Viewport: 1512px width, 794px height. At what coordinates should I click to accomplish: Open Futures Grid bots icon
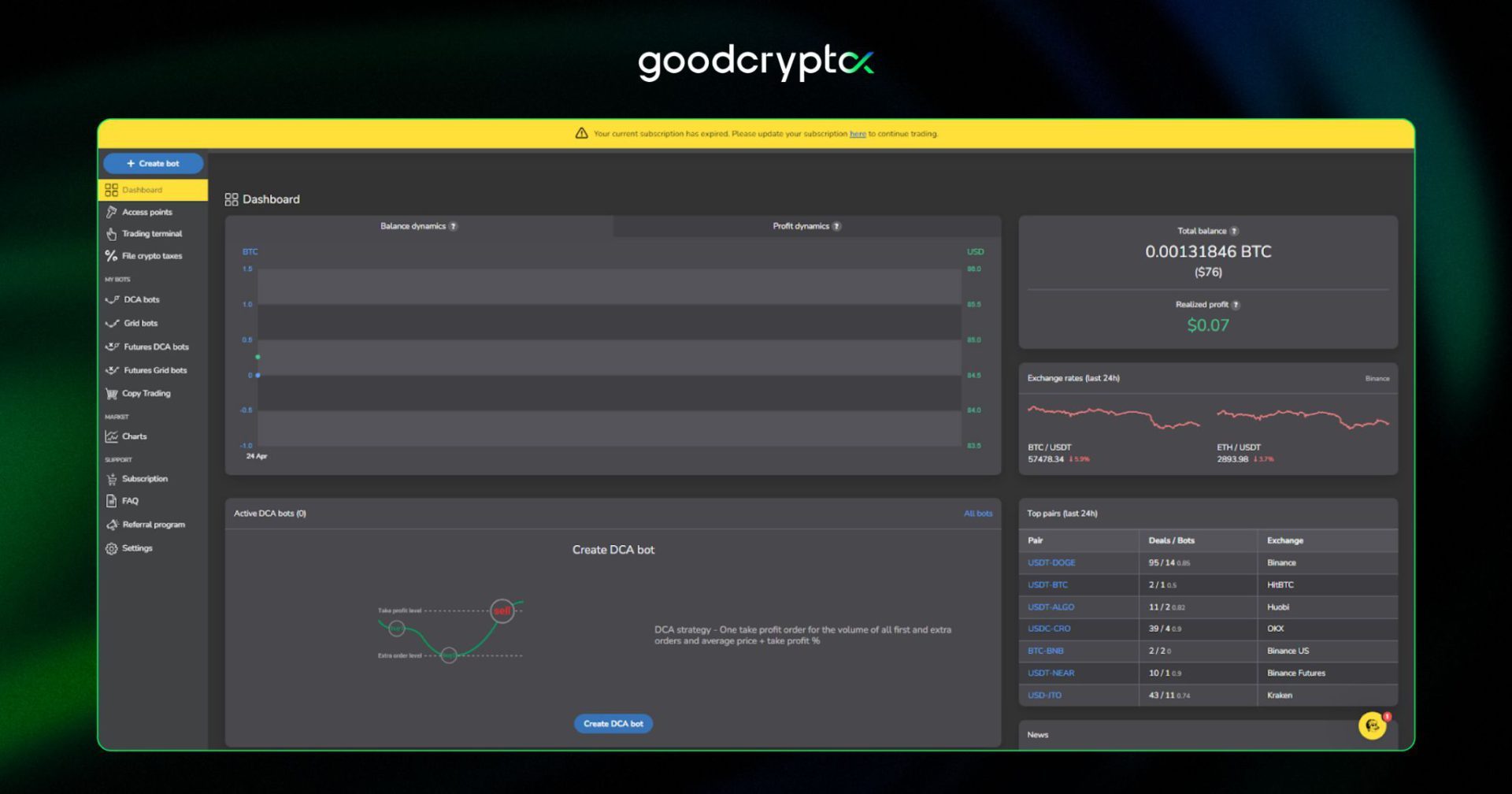pyautogui.click(x=112, y=370)
